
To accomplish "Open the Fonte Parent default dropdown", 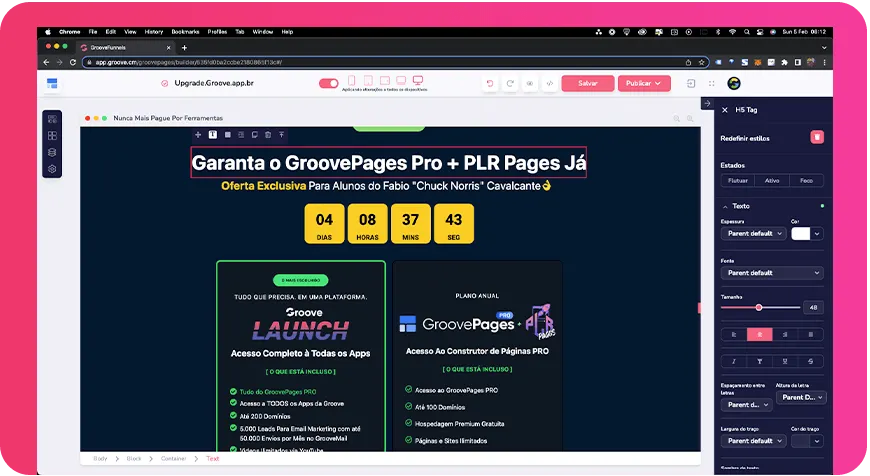I will 772,273.
